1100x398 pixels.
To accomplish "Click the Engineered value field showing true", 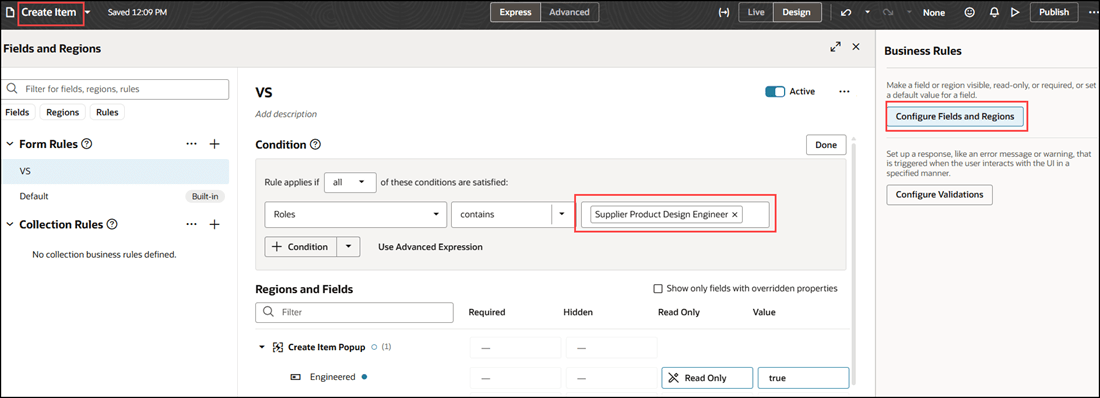I will (803, 378).
